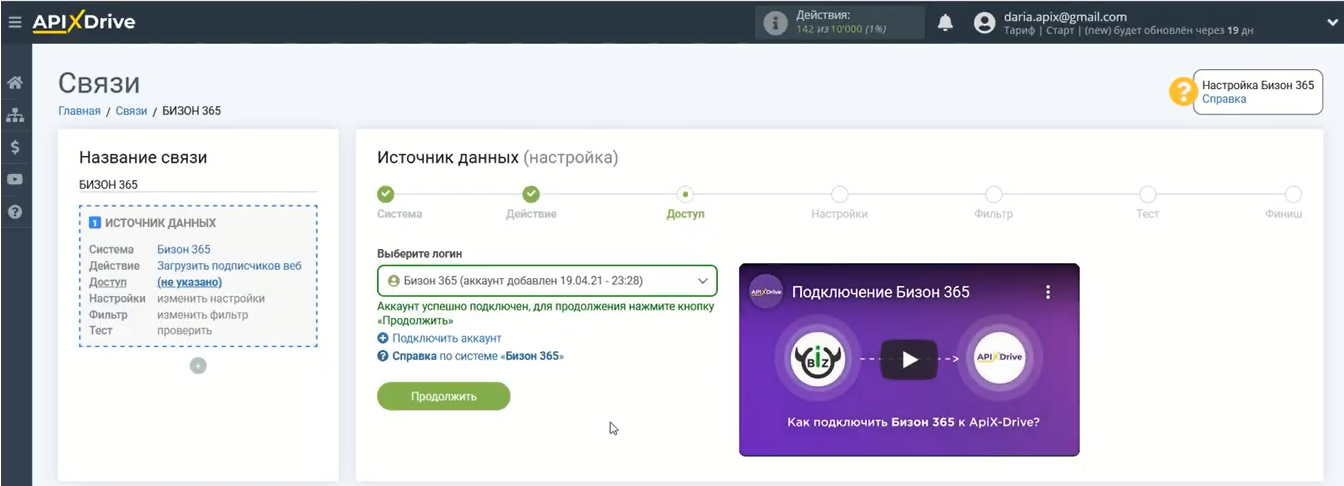Viewport: 1344px width, 486px height.
Task: Select the Фильтр step
Action: coord(993,194)
